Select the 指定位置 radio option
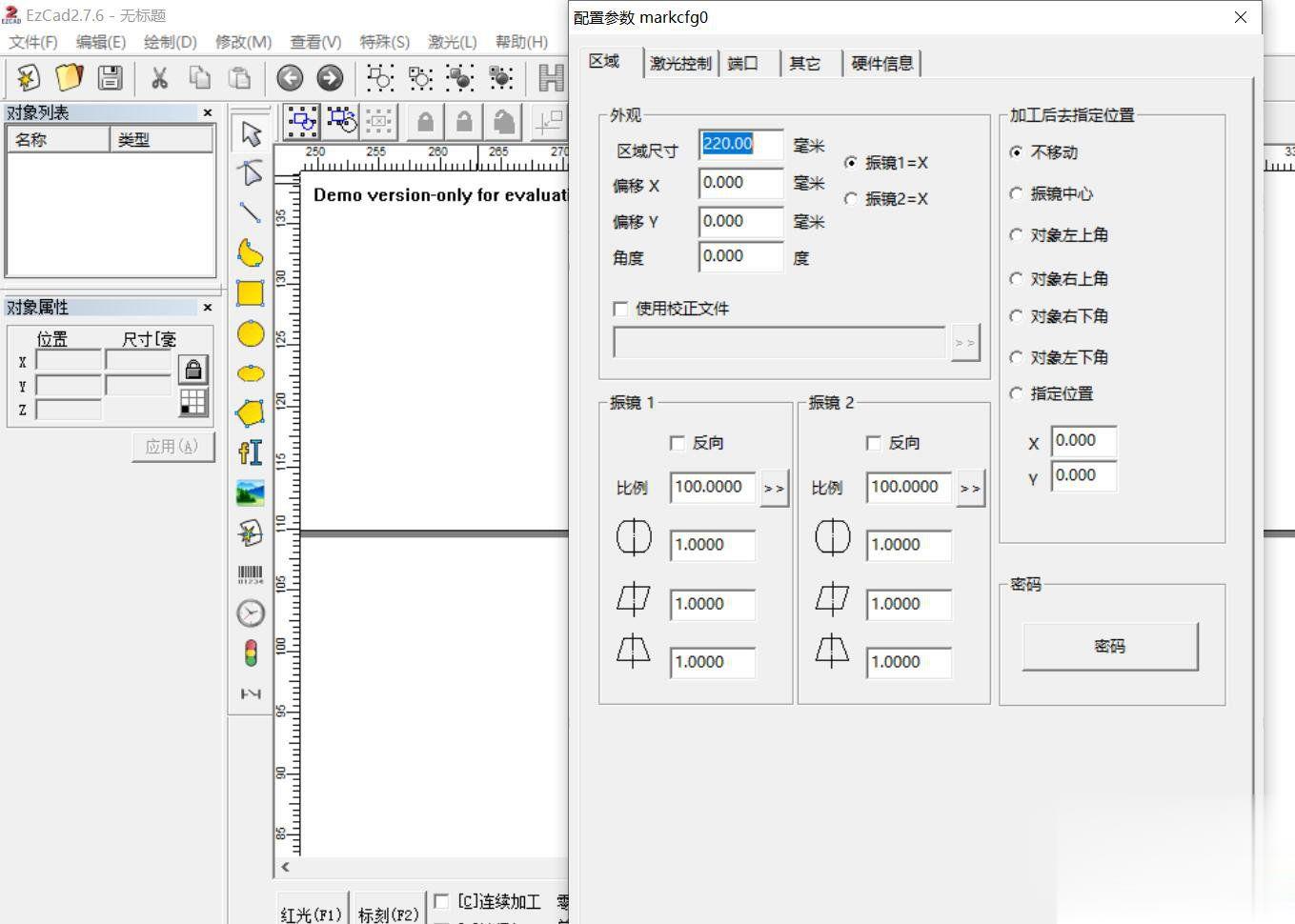 (x=1017, y=393)
